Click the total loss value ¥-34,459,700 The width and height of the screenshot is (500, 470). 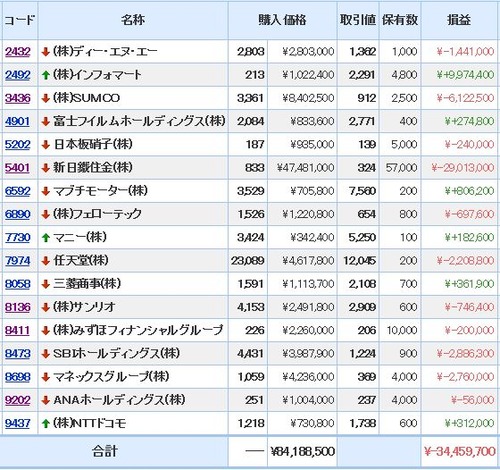click(x=460, y=452)
